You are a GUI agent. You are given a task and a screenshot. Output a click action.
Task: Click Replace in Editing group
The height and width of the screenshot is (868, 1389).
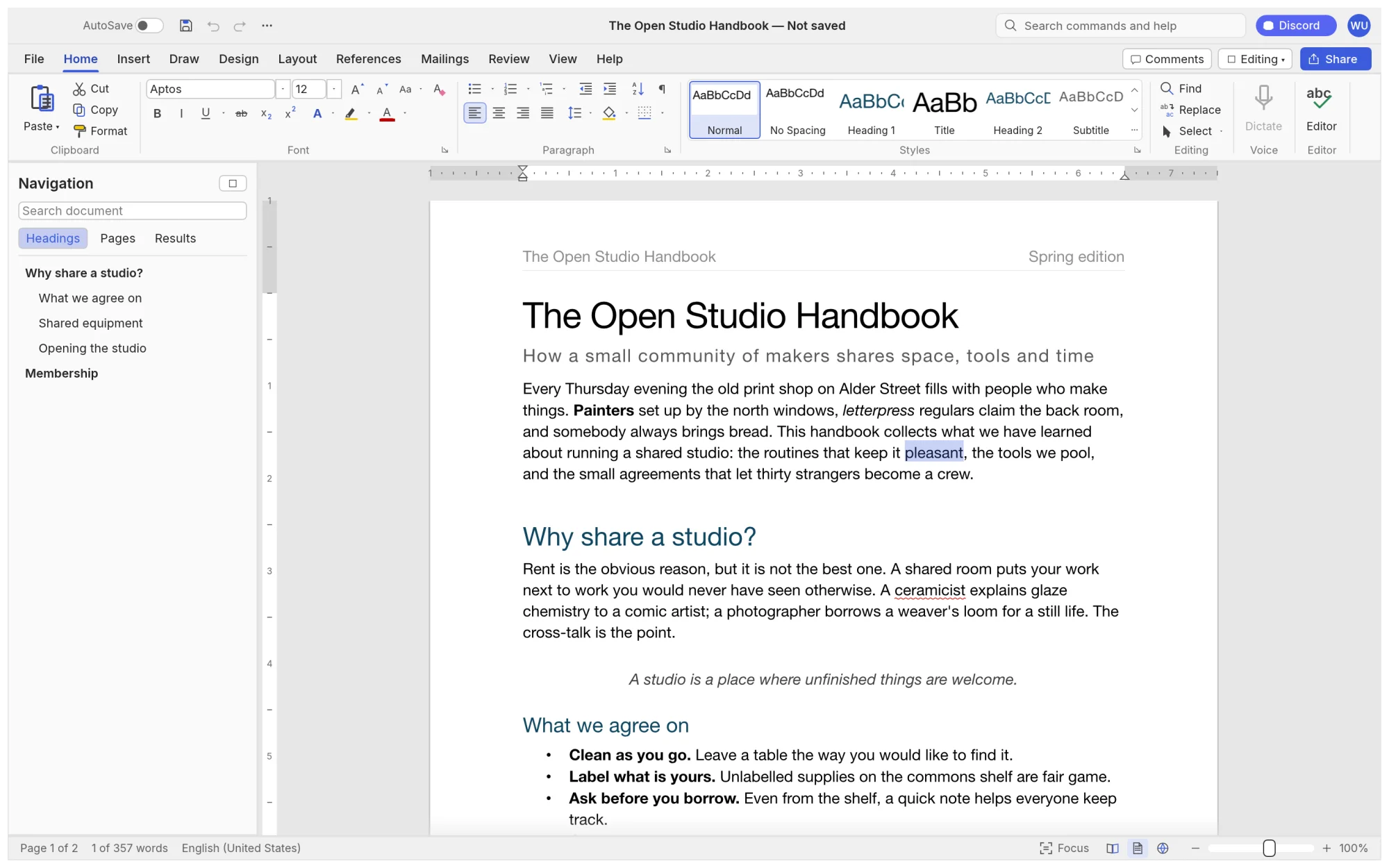1190,110
